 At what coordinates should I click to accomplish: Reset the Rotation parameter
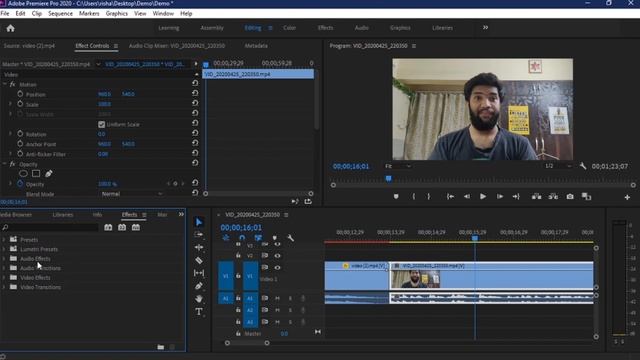(195, 133)
